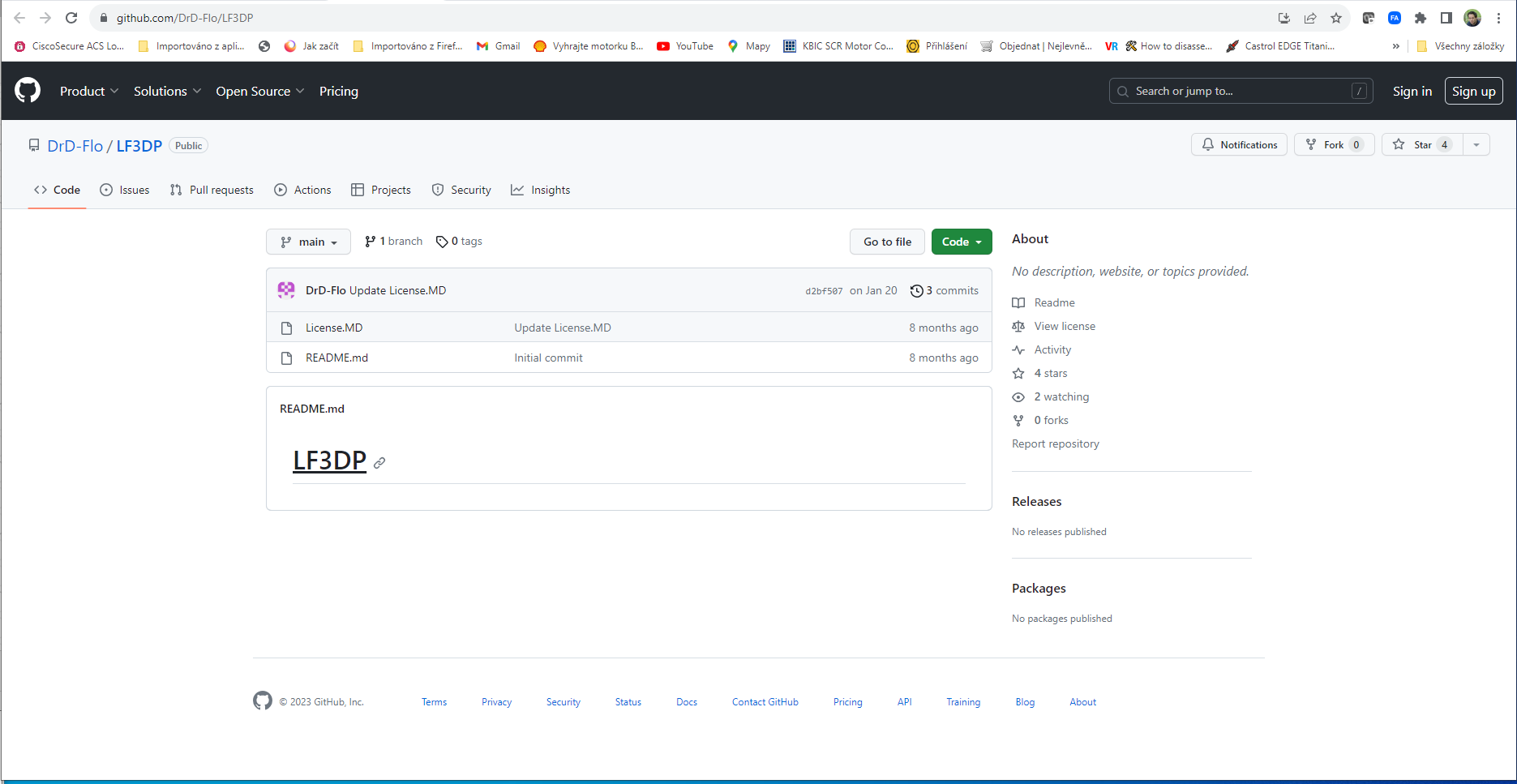Open the Actions tab
The height and width of the screenshot is (784, 1517).
(x=302, y=190)
